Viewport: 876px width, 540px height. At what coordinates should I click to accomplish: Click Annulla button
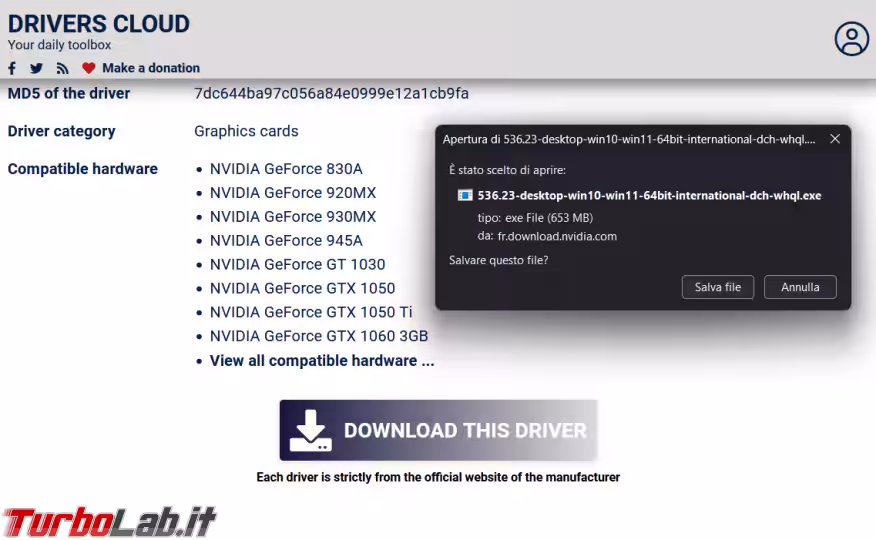point(800,287)
